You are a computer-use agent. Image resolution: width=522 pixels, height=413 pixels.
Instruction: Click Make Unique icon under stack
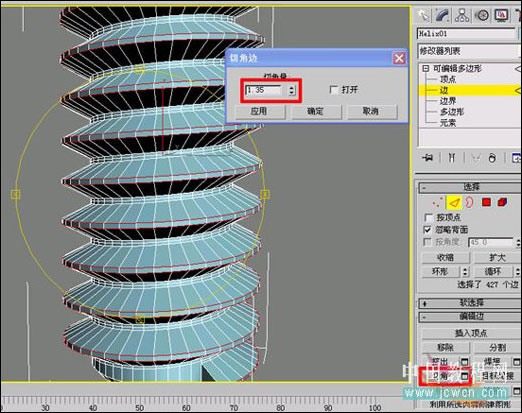point(475,158)
